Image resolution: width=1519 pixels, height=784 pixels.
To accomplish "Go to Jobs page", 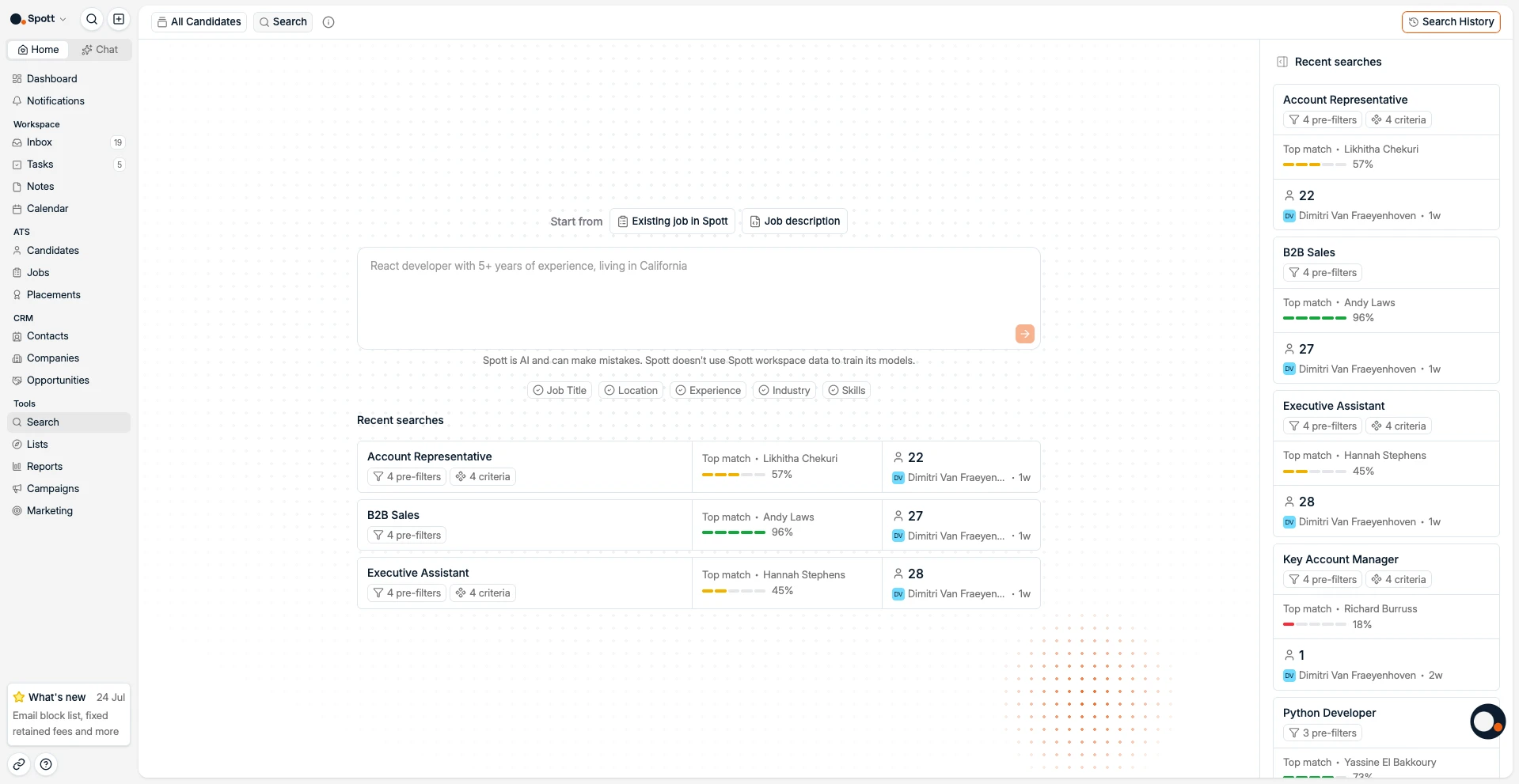I will [x=69, y=273].
